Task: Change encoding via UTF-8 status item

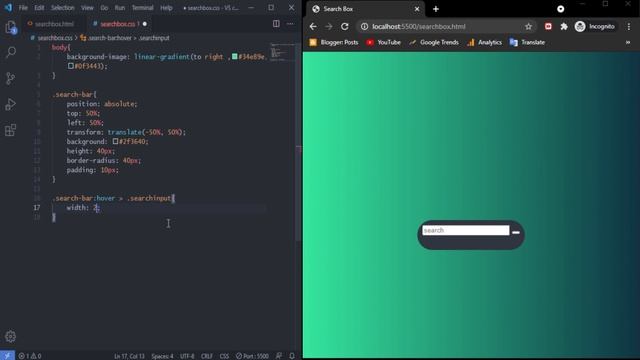Action: point(187,356)
